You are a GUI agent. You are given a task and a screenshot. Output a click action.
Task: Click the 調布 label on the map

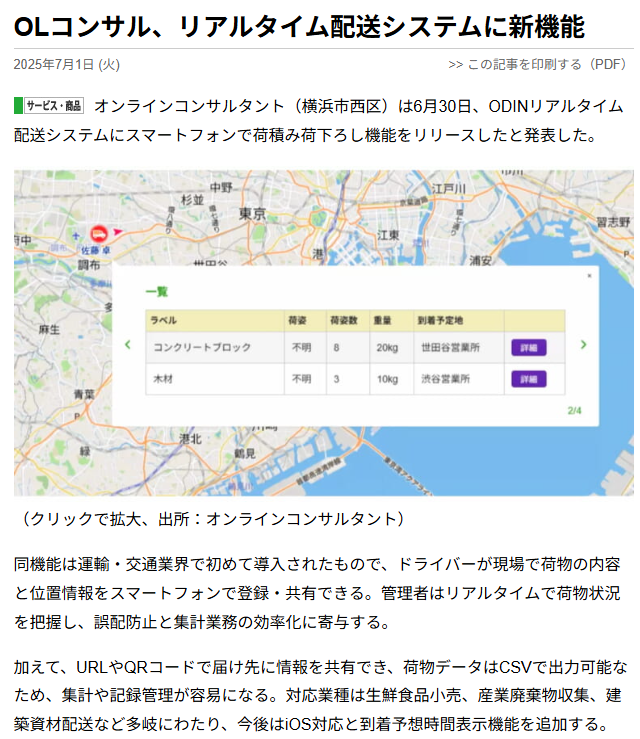pos(89,265)
